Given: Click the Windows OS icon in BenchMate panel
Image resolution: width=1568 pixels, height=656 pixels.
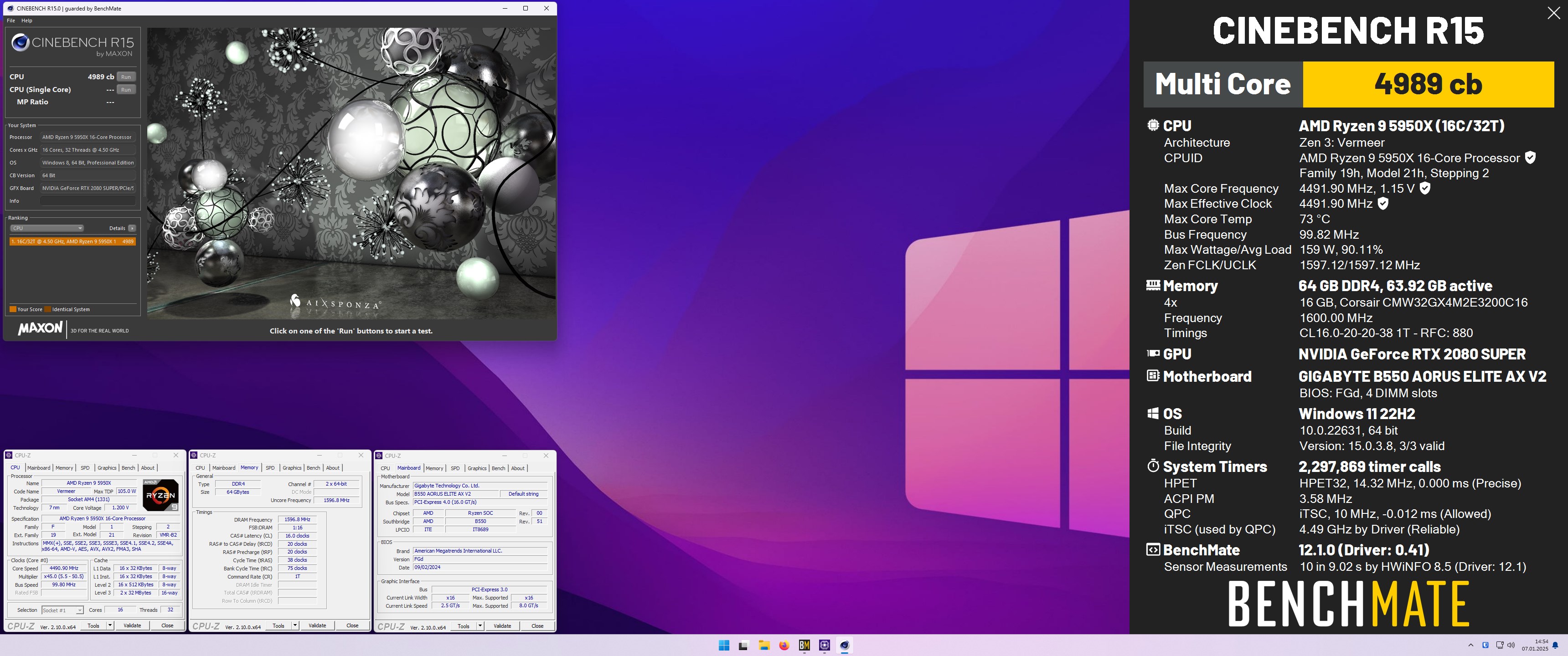Looking at the screenshot, I should point(1153,413).
